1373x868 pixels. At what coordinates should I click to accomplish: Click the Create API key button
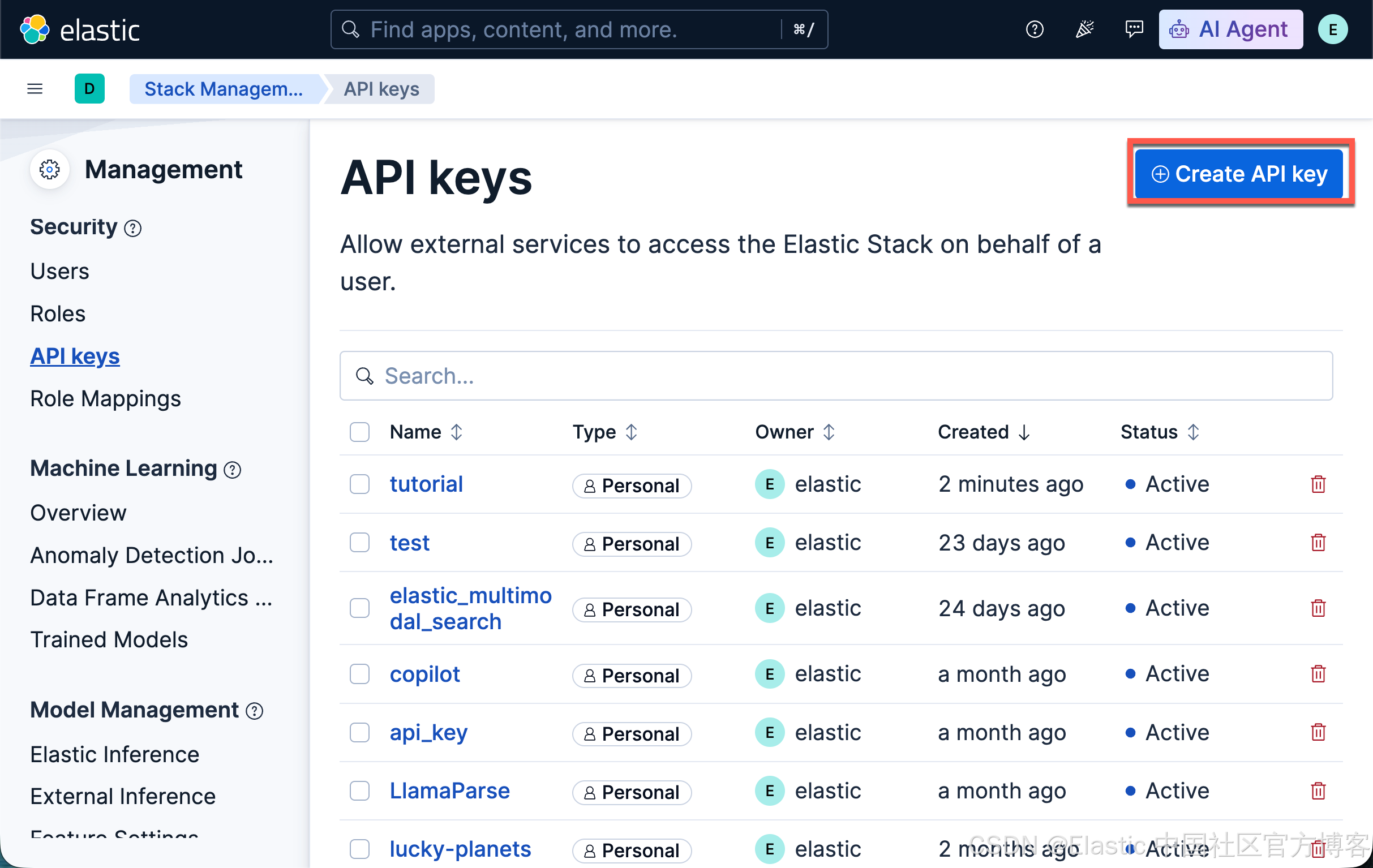pos(1238,174)
